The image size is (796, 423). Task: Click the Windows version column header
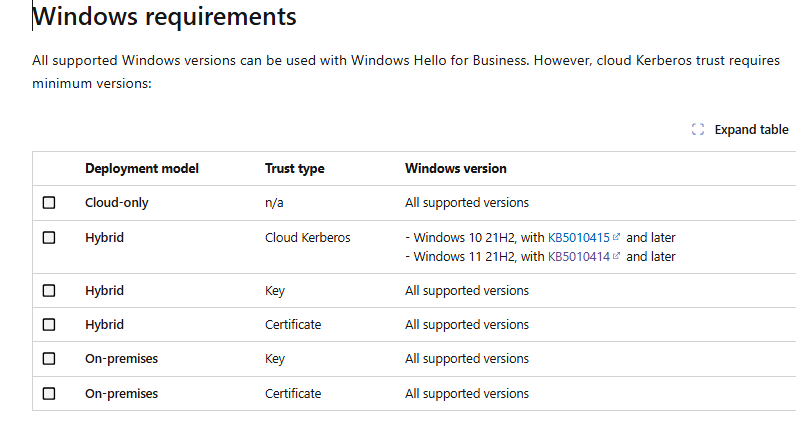(x=456, y=169)
